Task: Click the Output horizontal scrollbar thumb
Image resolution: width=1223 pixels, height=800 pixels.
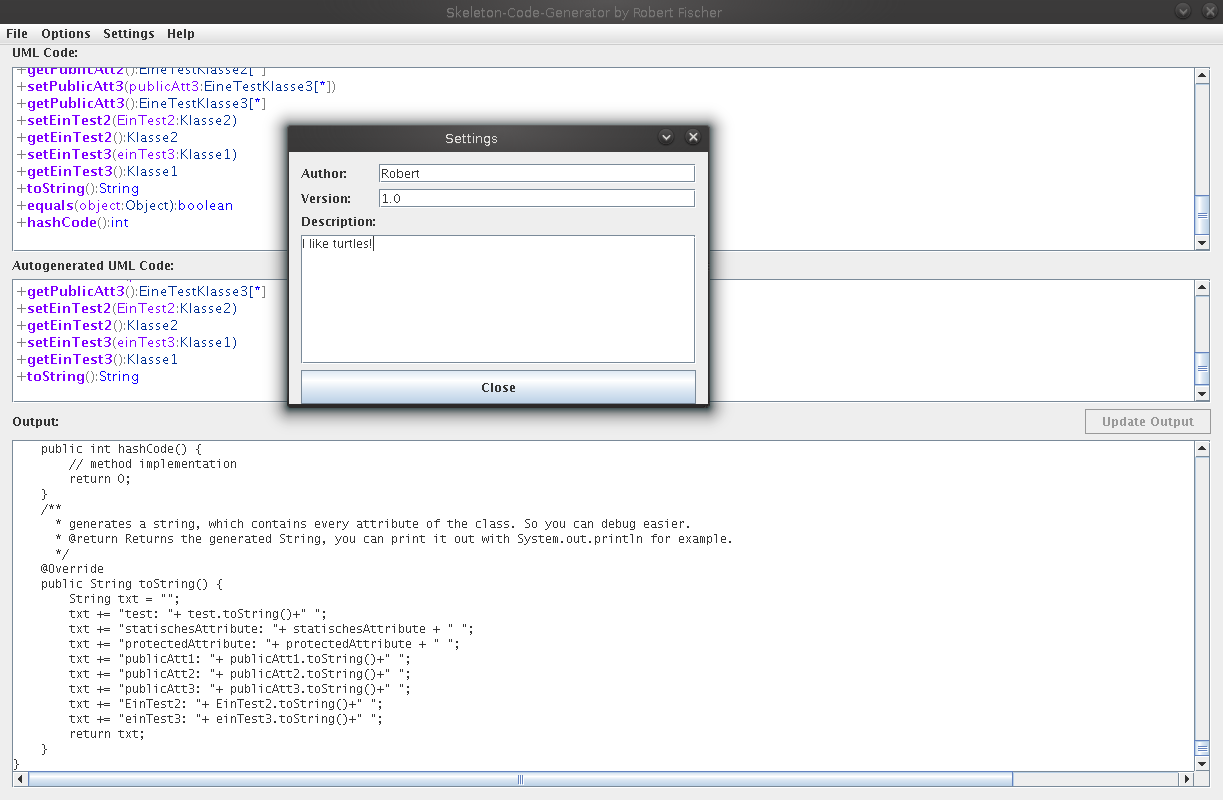Action: point(520,779)
